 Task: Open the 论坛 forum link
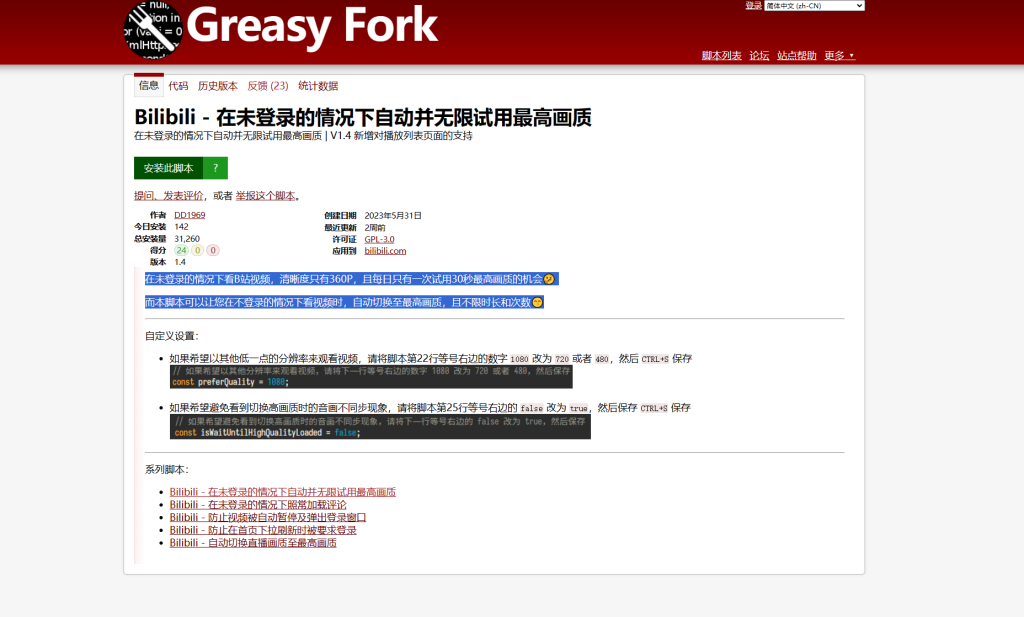[759, 55]
